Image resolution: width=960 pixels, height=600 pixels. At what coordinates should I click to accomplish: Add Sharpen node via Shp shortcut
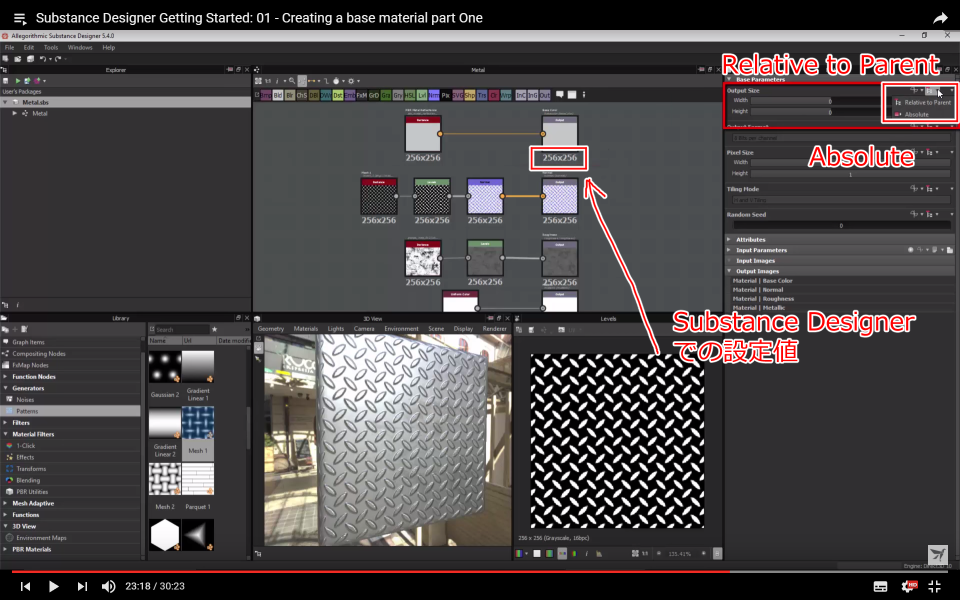point(470,96)
